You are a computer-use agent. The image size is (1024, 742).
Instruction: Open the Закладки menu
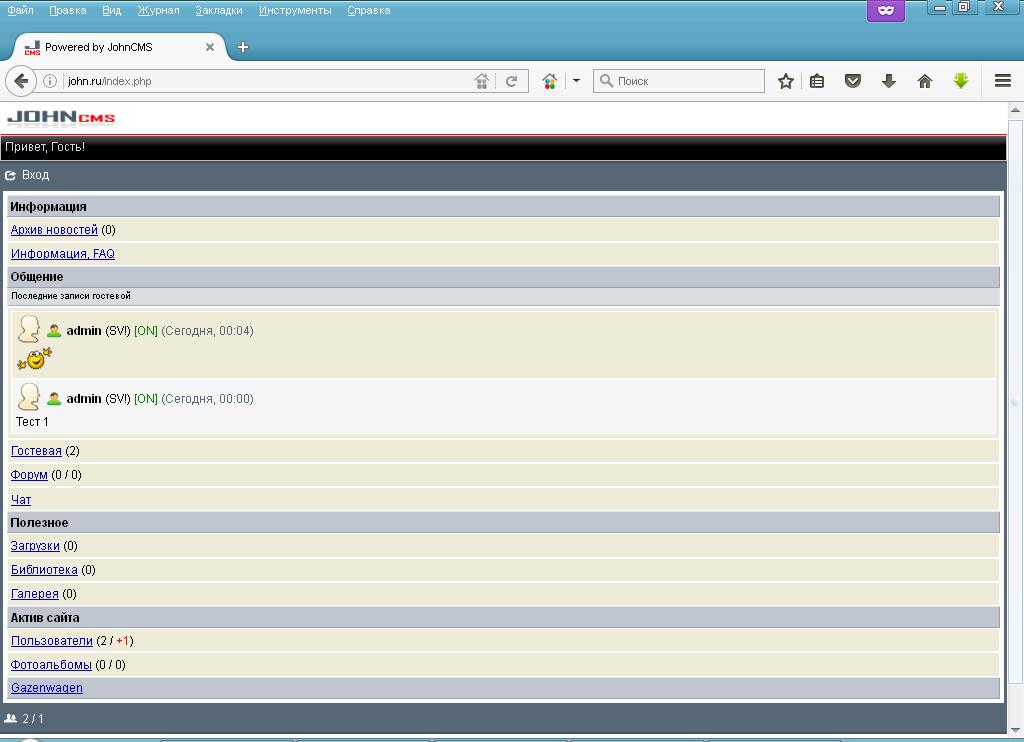pyautogui.click(x=219, y=10)
